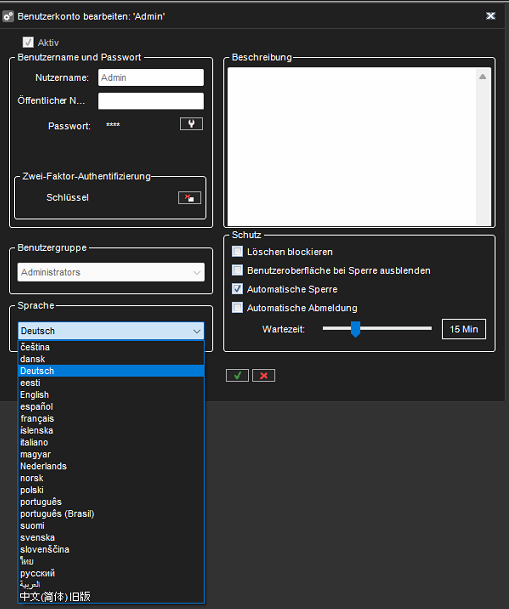Screen dimensions: 509x609
Task: Click the Nutzername input field
Action: [x=151, y=78]
